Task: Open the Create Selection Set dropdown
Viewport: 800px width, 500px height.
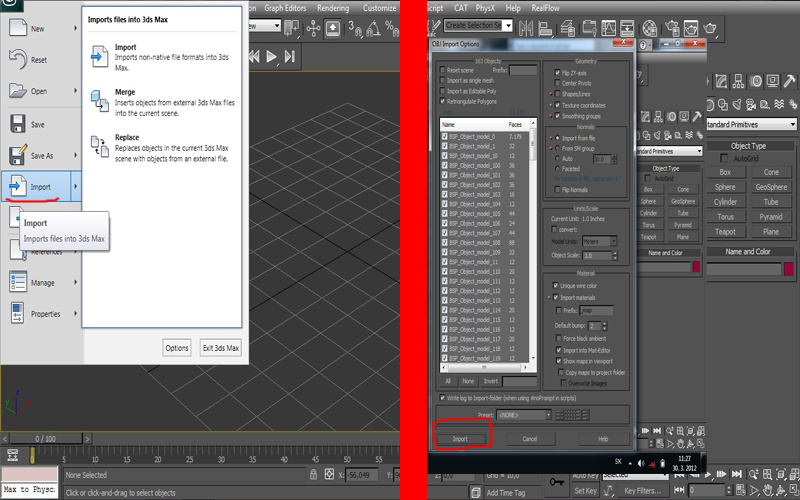Action: pyautogui.click(x=508, y=25)
